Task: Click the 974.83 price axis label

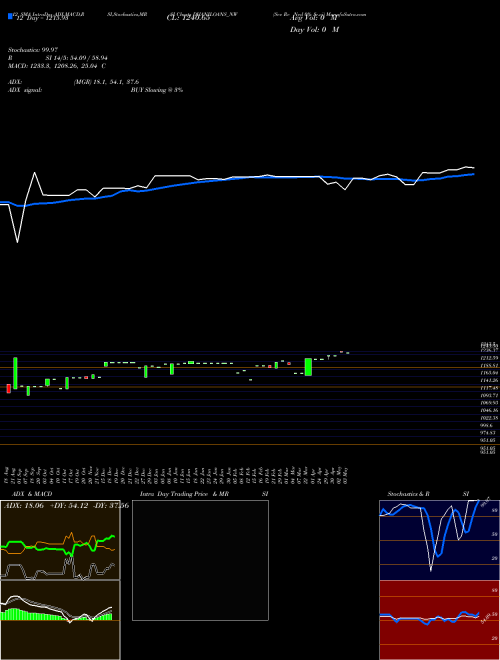Action: 489,433
